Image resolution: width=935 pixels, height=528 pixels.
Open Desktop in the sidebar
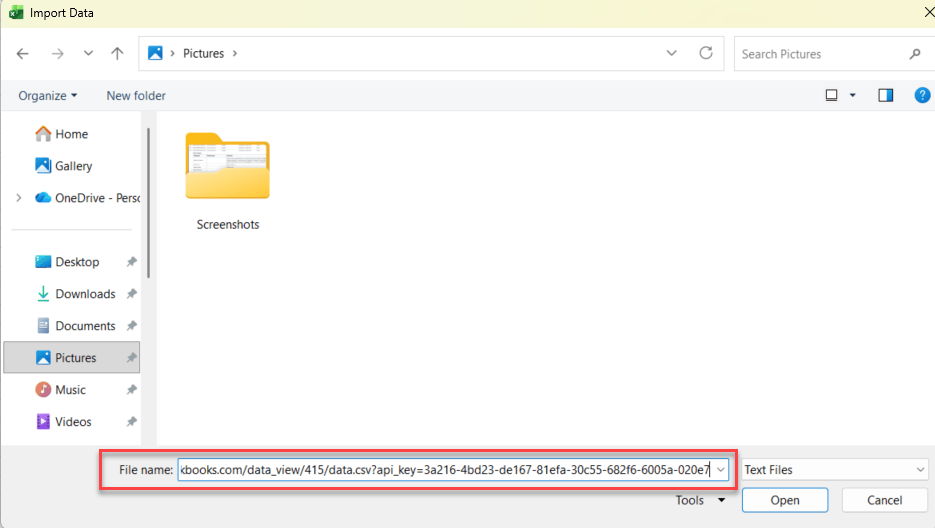[x=67, y=262]
